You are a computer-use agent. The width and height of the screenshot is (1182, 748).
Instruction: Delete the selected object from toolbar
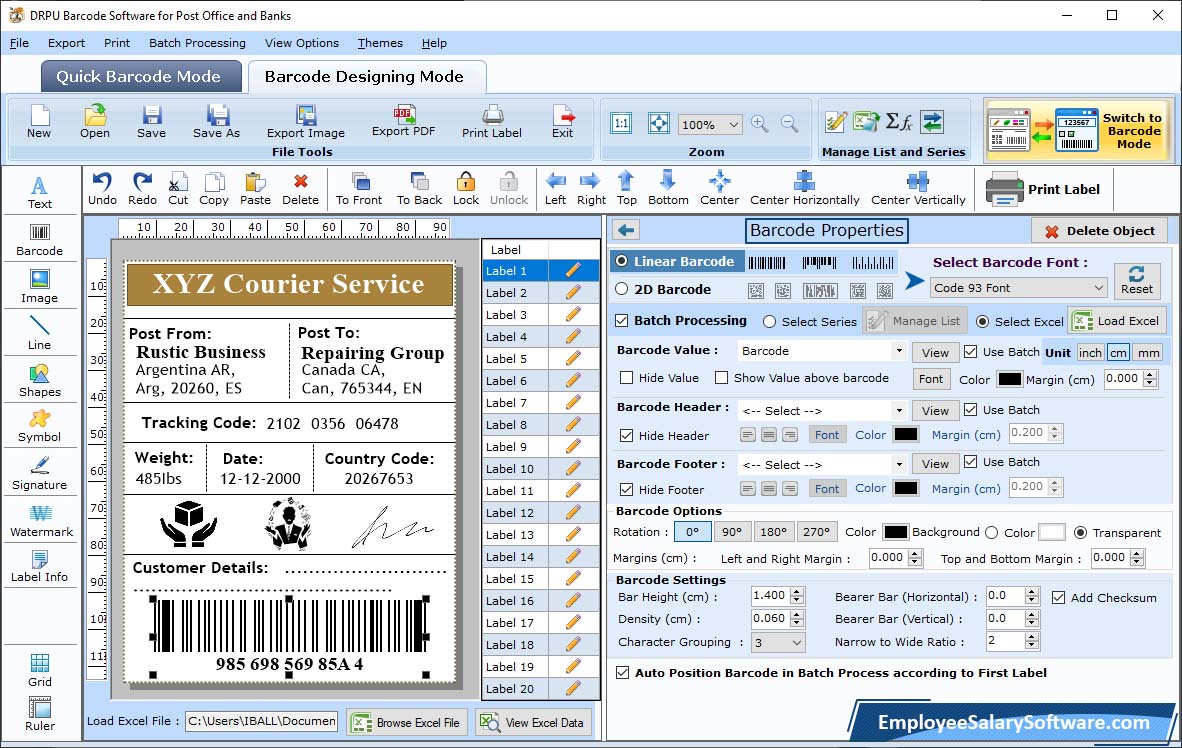300,189
